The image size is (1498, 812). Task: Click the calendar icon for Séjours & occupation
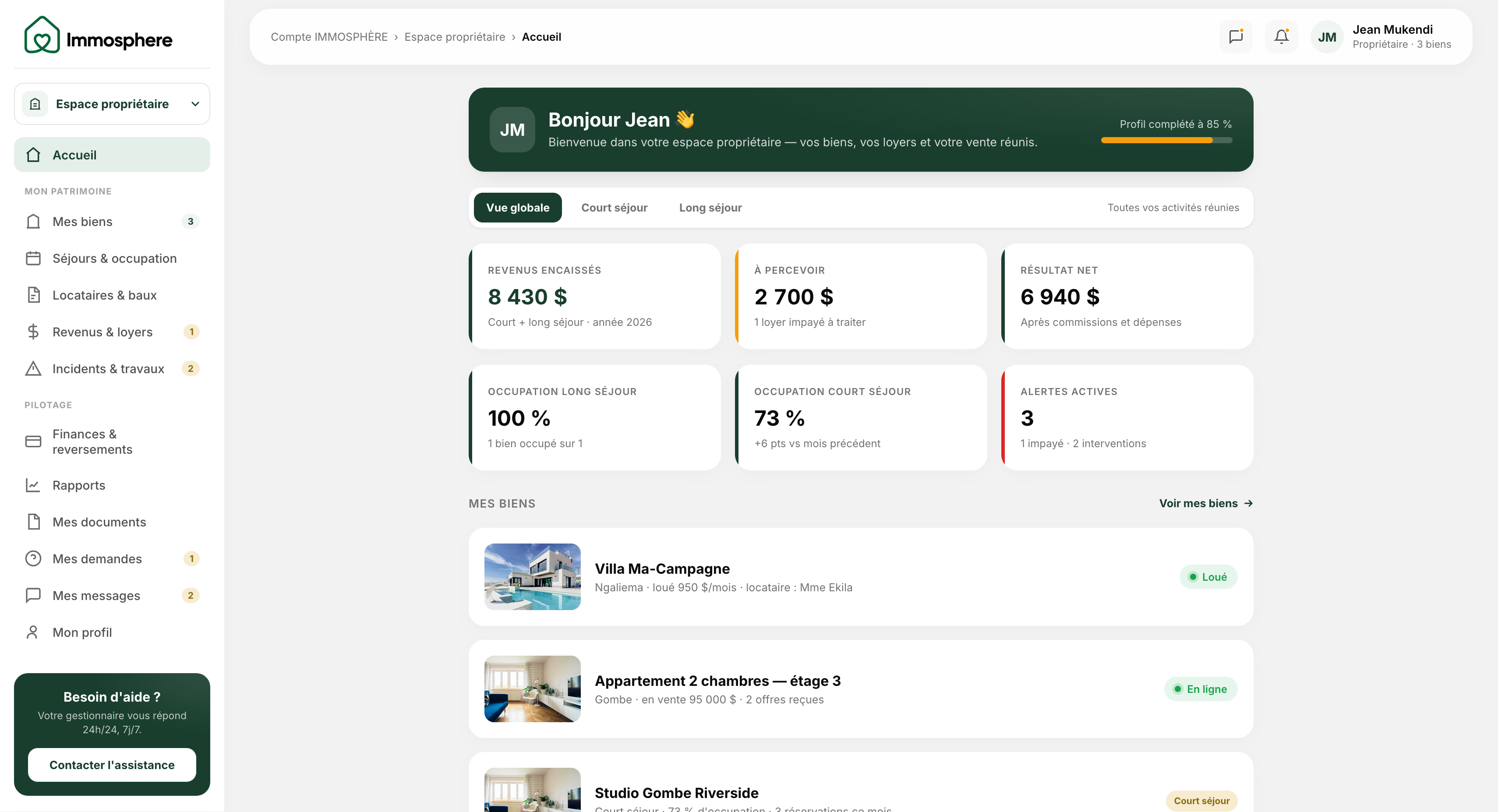[33, 258]
